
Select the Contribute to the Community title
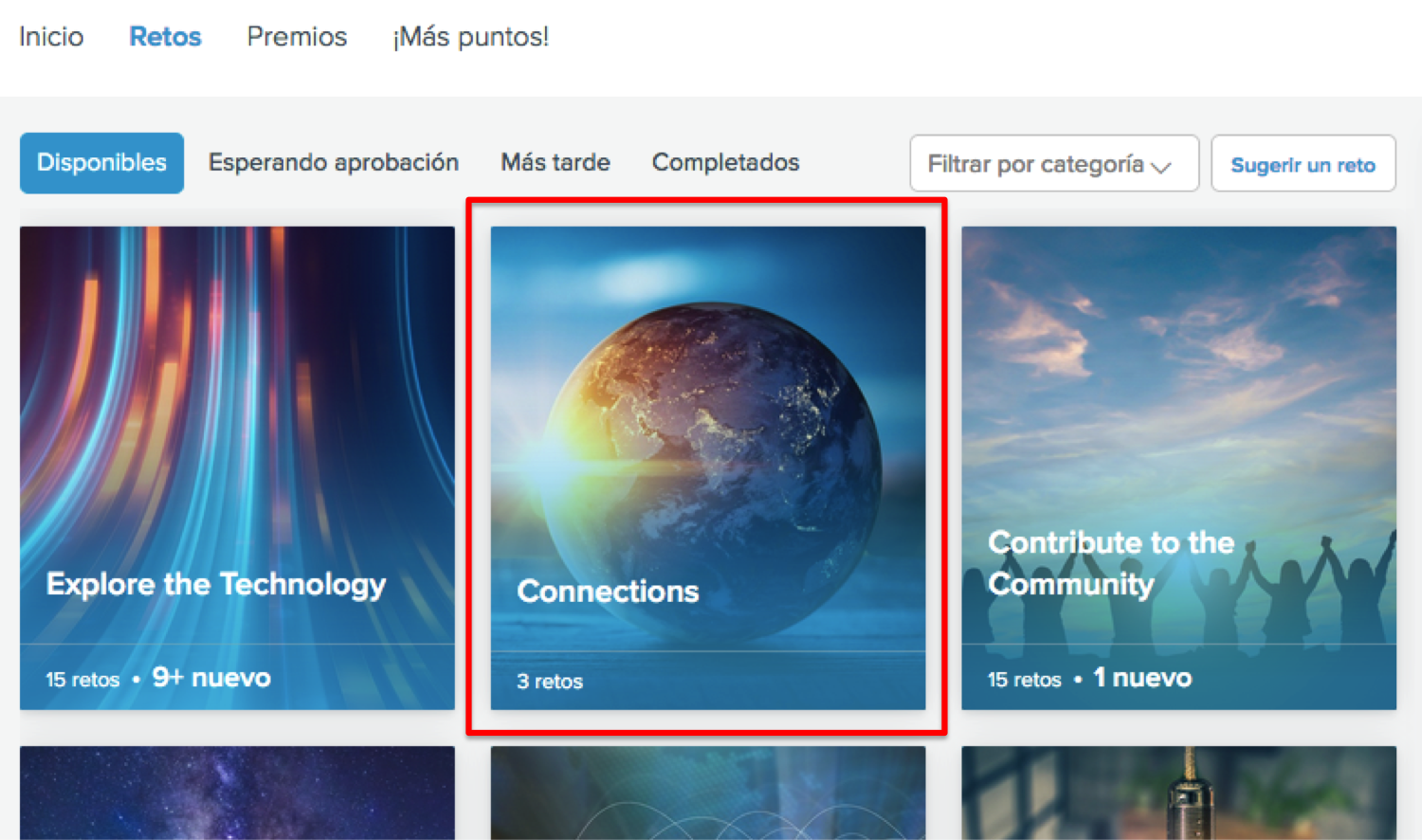tap(1110, 562)
